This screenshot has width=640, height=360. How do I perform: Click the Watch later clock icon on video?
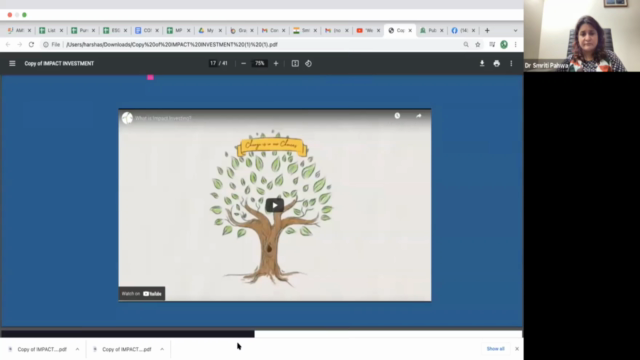coord(397,116)
